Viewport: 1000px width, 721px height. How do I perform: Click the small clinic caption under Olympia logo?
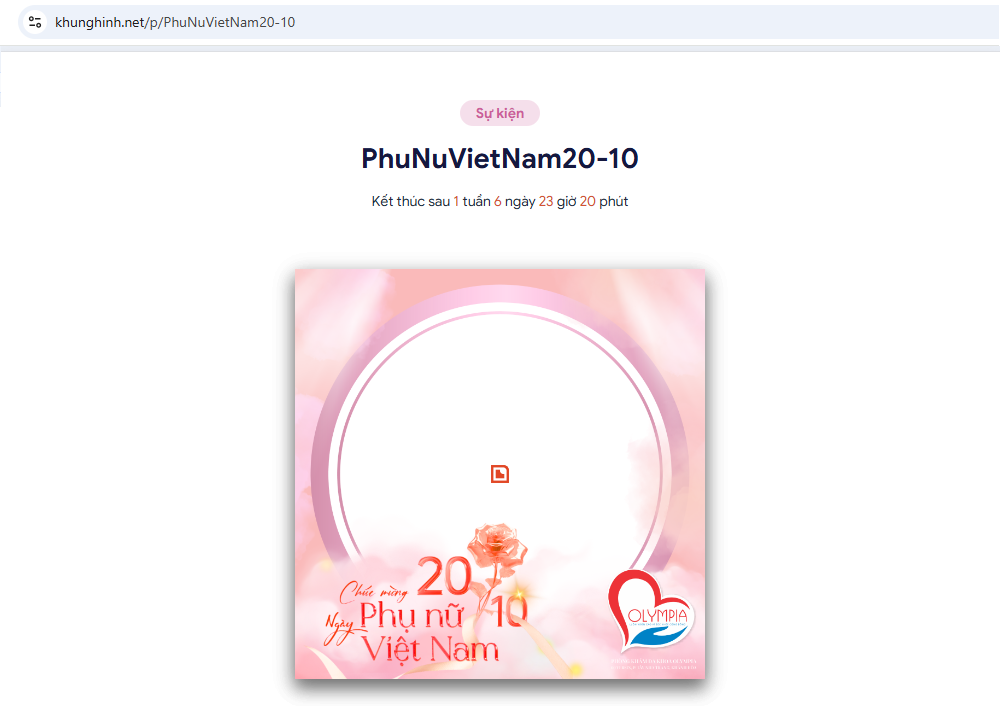click(654, 664)
